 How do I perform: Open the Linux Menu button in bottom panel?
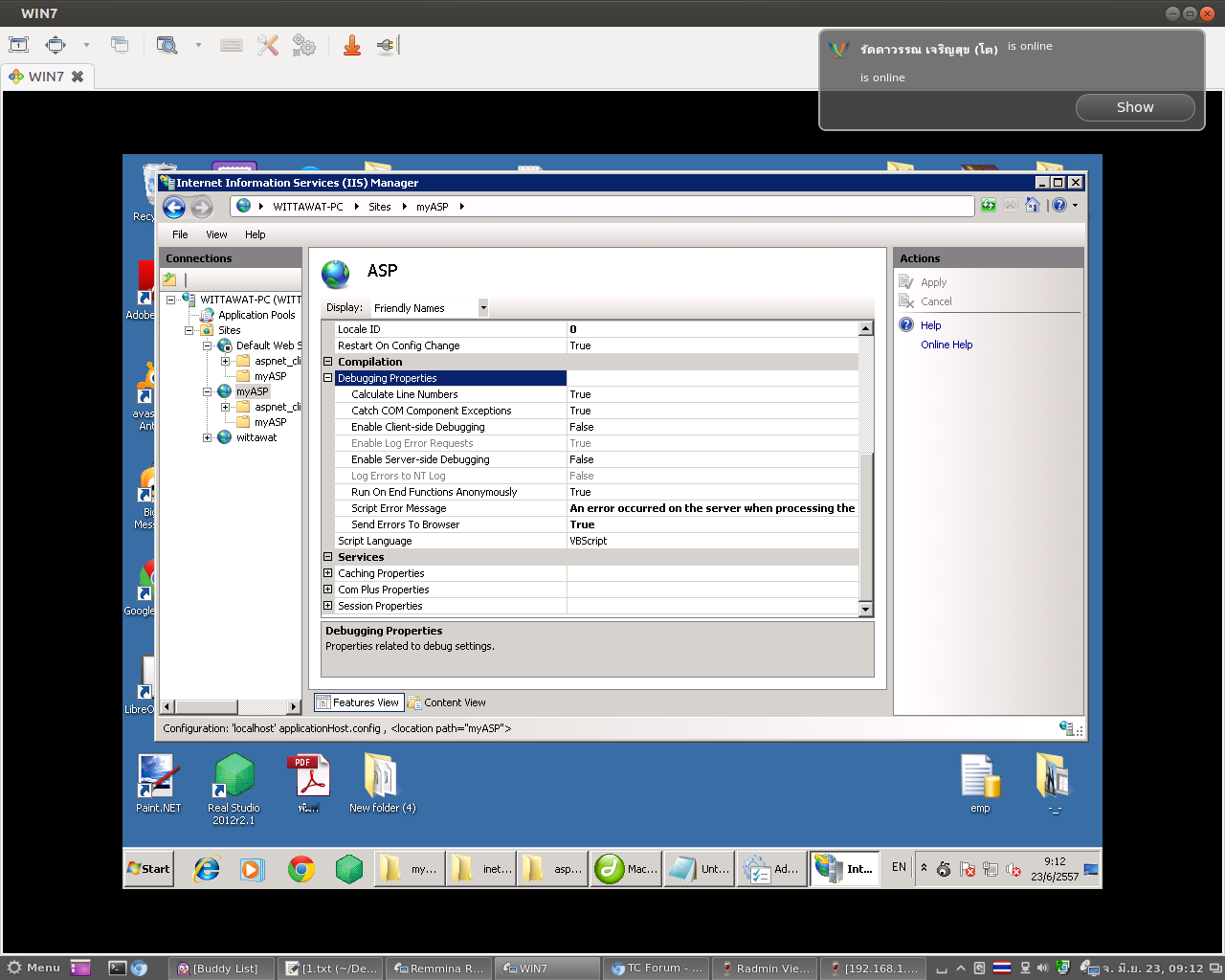tap(33, 968)
